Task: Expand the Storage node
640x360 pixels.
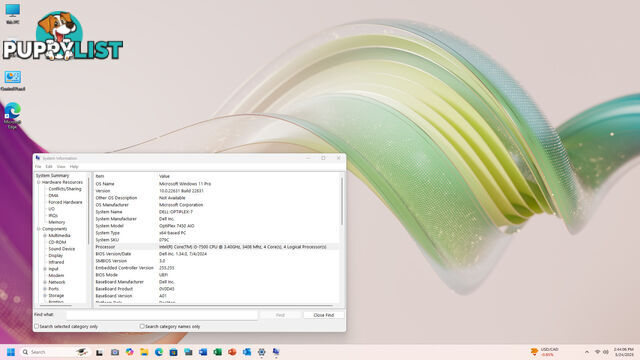Action: (45, 296)
